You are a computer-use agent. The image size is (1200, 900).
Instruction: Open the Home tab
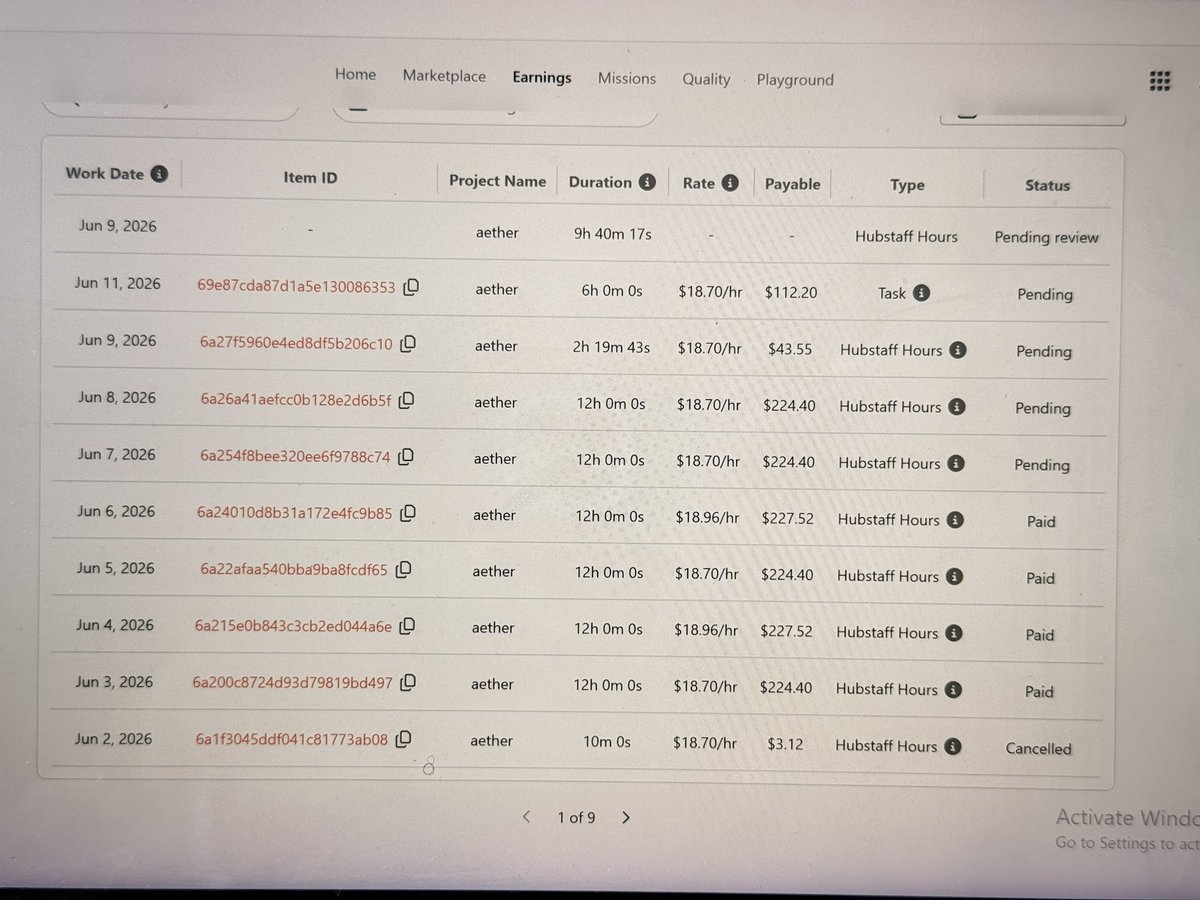click(x=355, y=75)
